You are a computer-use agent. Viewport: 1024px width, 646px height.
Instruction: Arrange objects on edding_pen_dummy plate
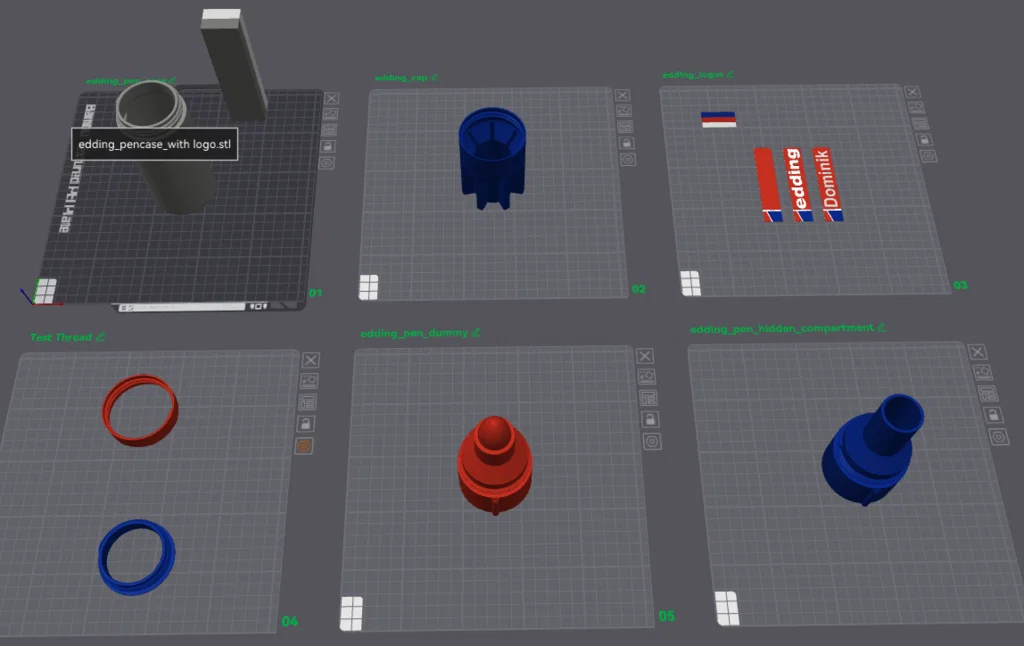click(648, 398)
